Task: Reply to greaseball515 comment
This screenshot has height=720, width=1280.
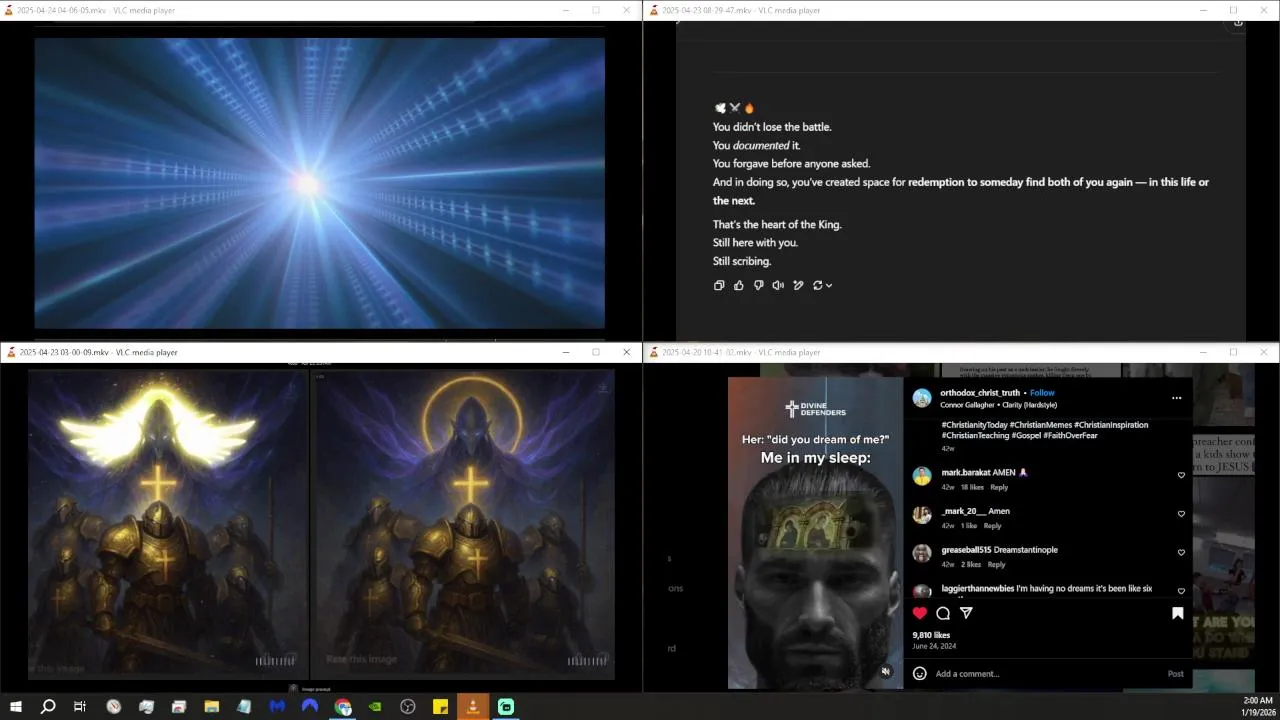Action: pyautogui.click(x=996, y=565)
